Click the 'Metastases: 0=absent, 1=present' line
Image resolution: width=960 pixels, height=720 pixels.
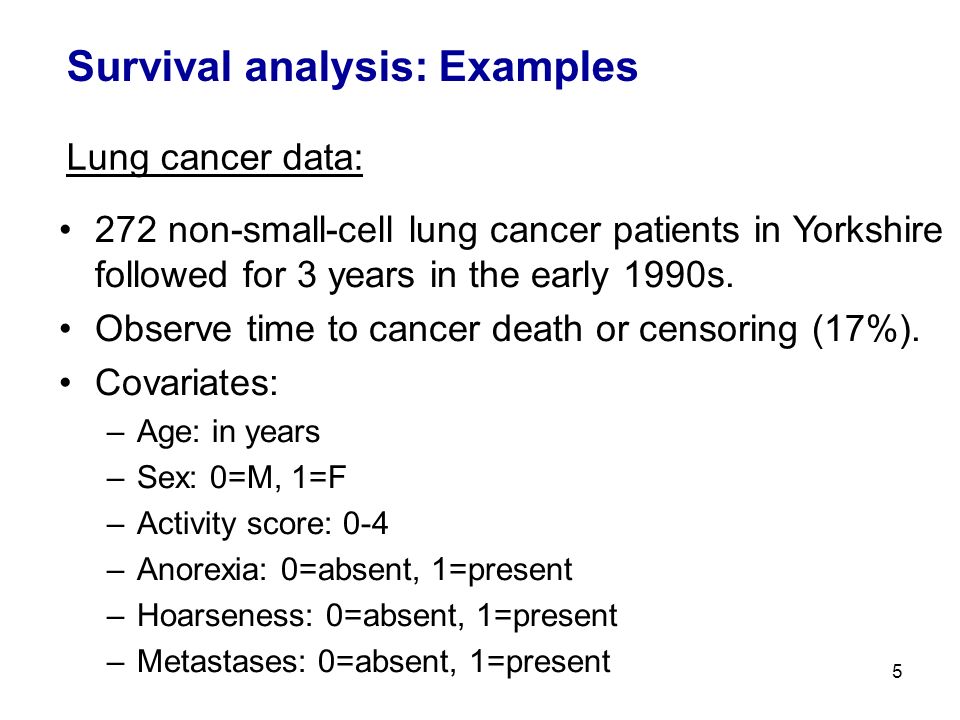pyautogui.click(x=373, y=662)
